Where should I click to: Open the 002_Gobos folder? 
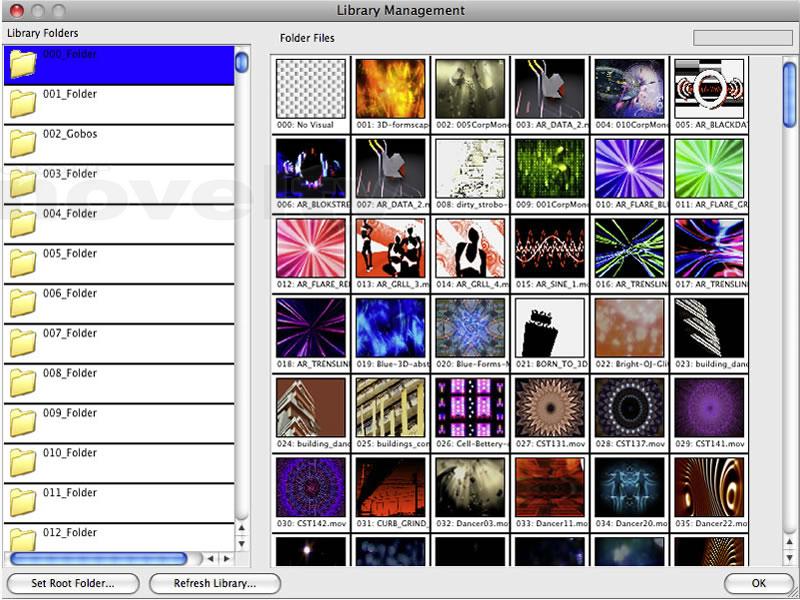click(22, 144)
